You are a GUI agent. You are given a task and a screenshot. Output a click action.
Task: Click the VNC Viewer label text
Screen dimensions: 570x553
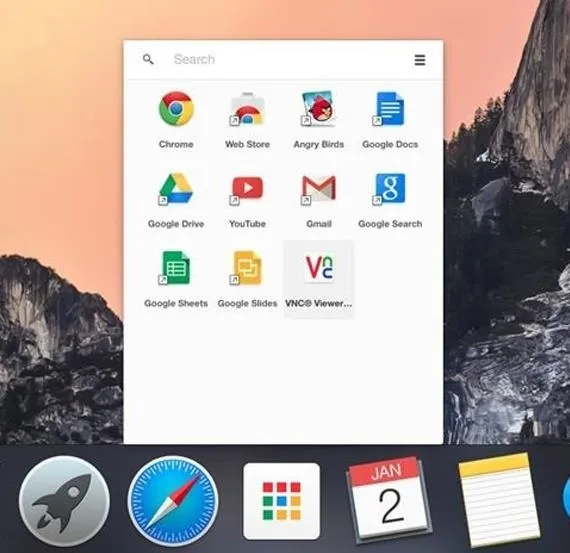click(318, 304)
